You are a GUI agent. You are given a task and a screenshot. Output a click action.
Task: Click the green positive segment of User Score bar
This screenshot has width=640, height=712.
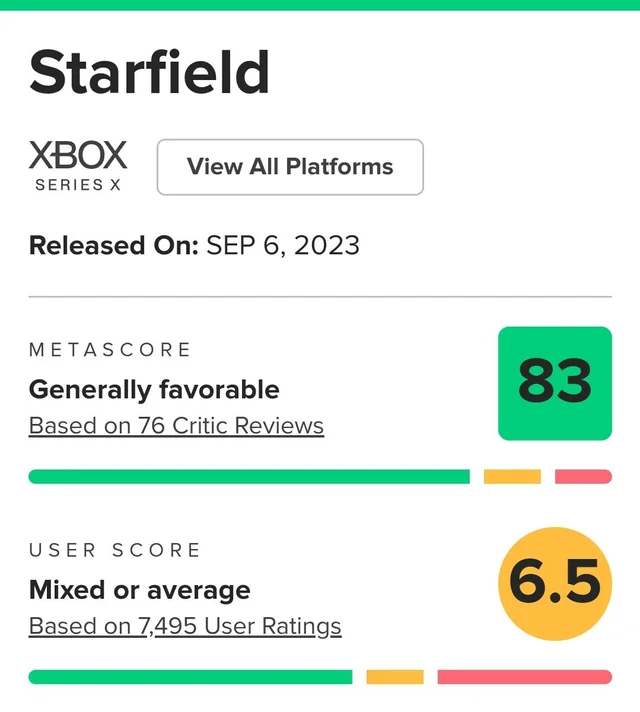click(x=190, y=677)
